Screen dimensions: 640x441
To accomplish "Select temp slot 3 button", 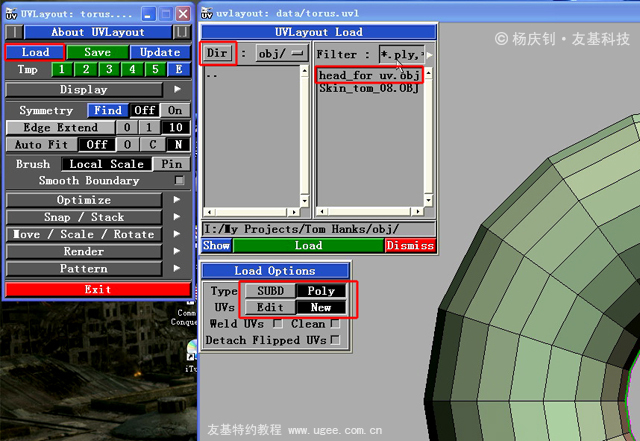I will [109, 69].
